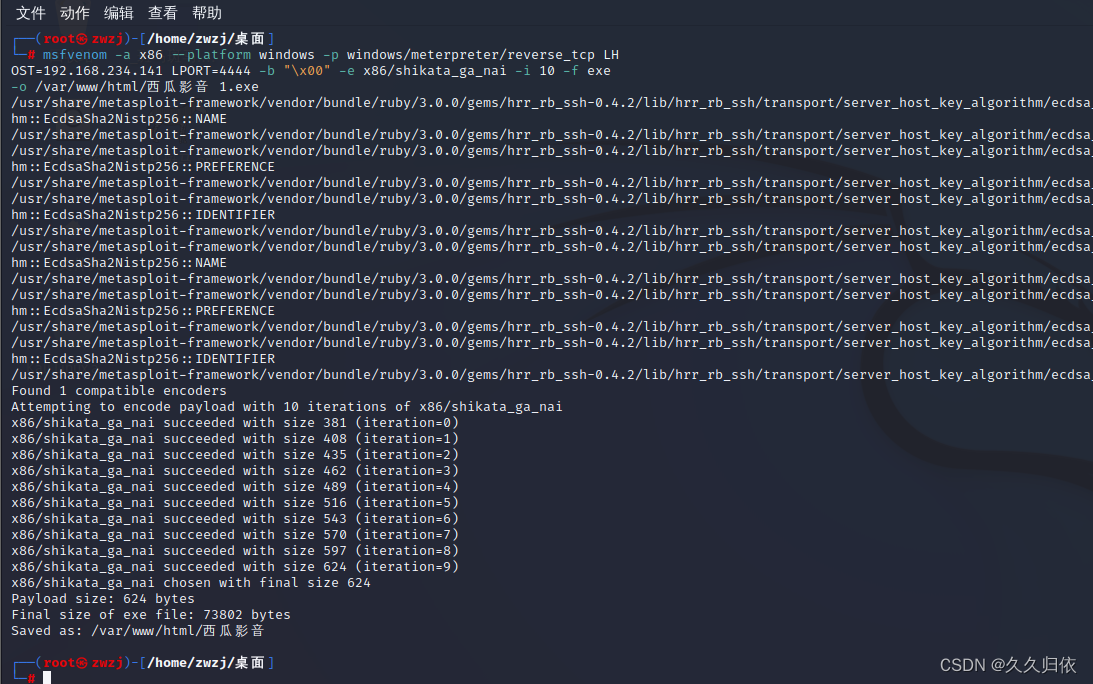Click the iteration=6 size 543 line

click(235, 519)
